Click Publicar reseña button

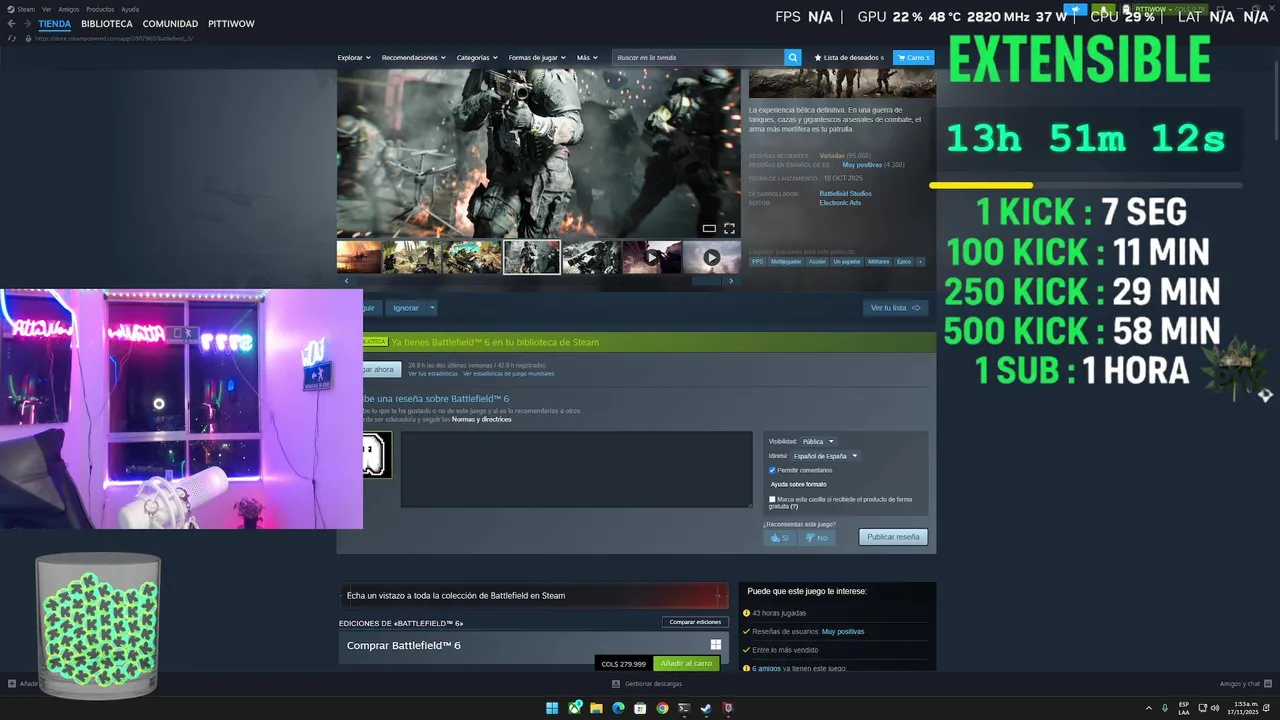pyautogui.click(x=893, y=537)
